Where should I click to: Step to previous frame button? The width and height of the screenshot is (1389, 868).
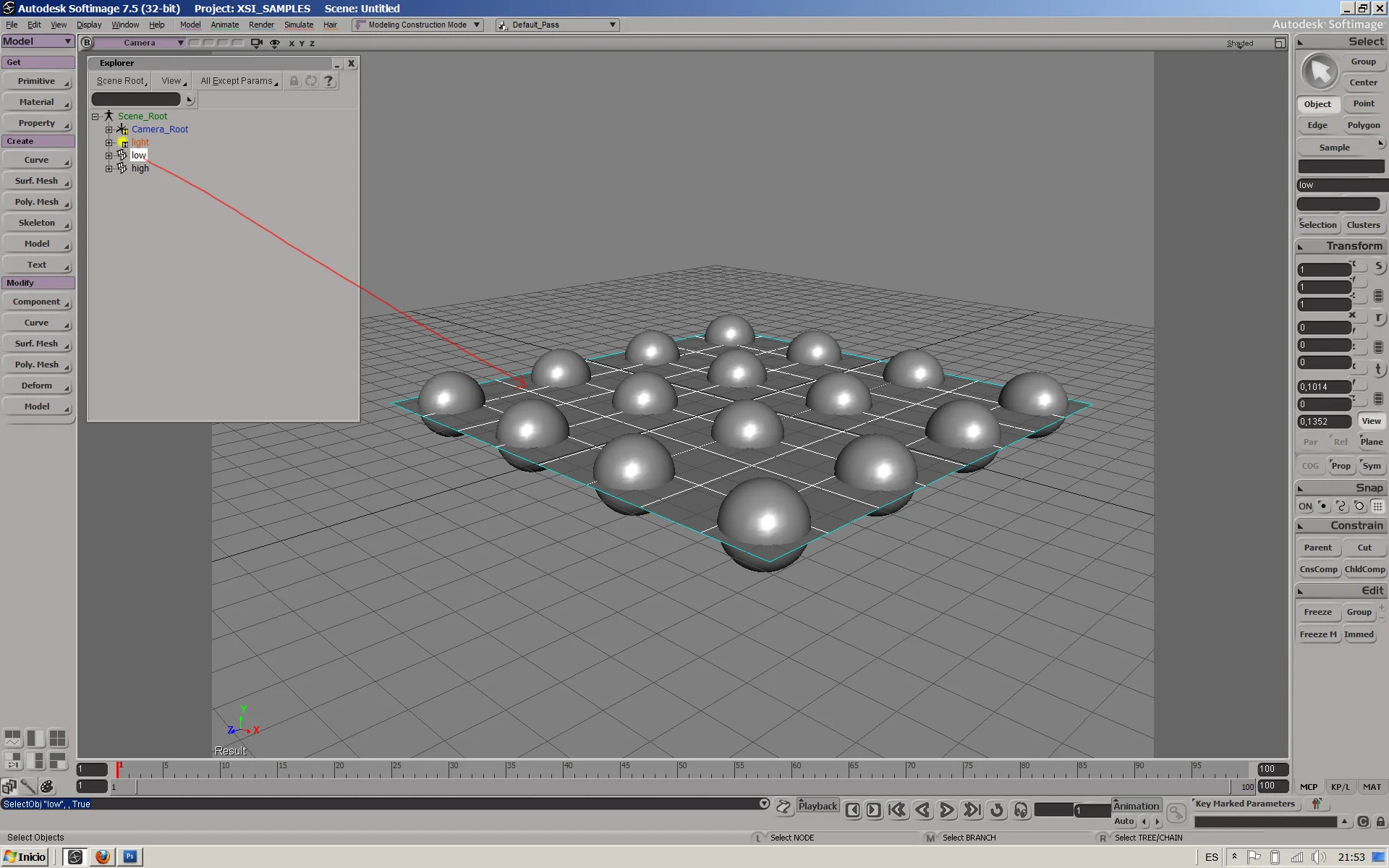pyautogui.click(x=853, y=810)
